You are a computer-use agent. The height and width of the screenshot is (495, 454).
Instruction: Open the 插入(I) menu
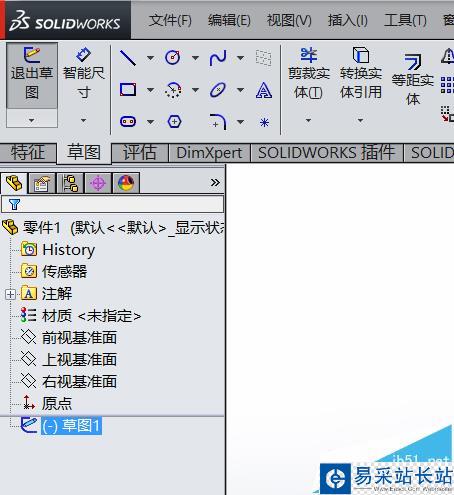tap(348, 21)
